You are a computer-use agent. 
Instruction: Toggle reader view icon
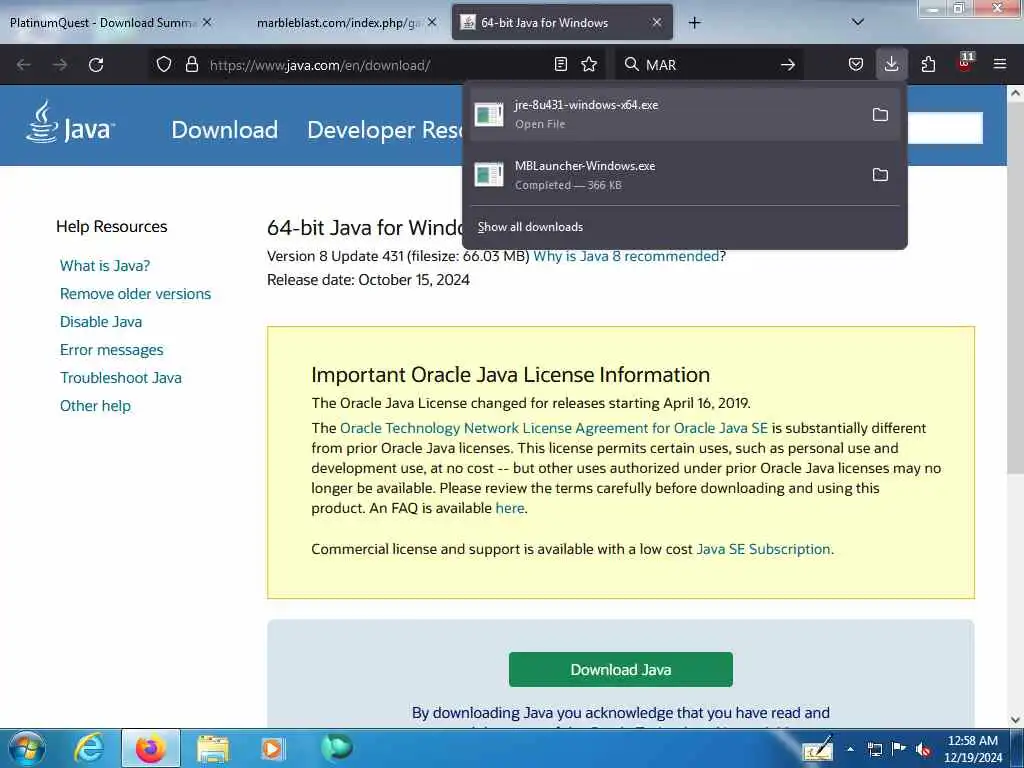point(560,64)
